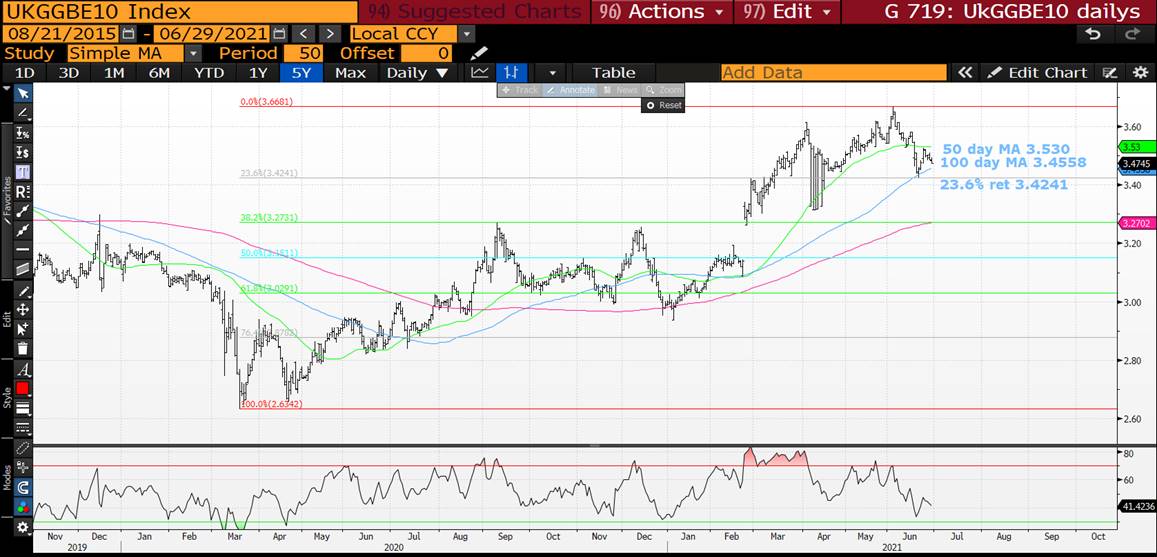Viewport: 1157px width, 557px height.
Task: Click the Add Data input field
Action: click(833, 73)
